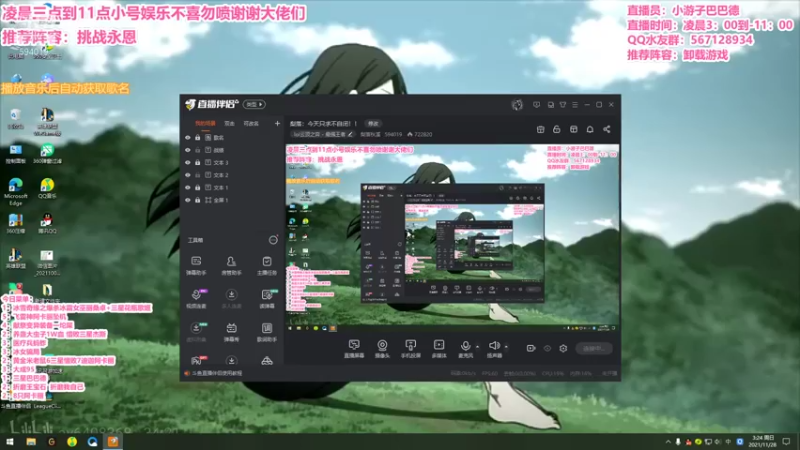
Task: Hide the 战绩 layer via eye icon
Action: pyautogui.click(x=188, y=150)
